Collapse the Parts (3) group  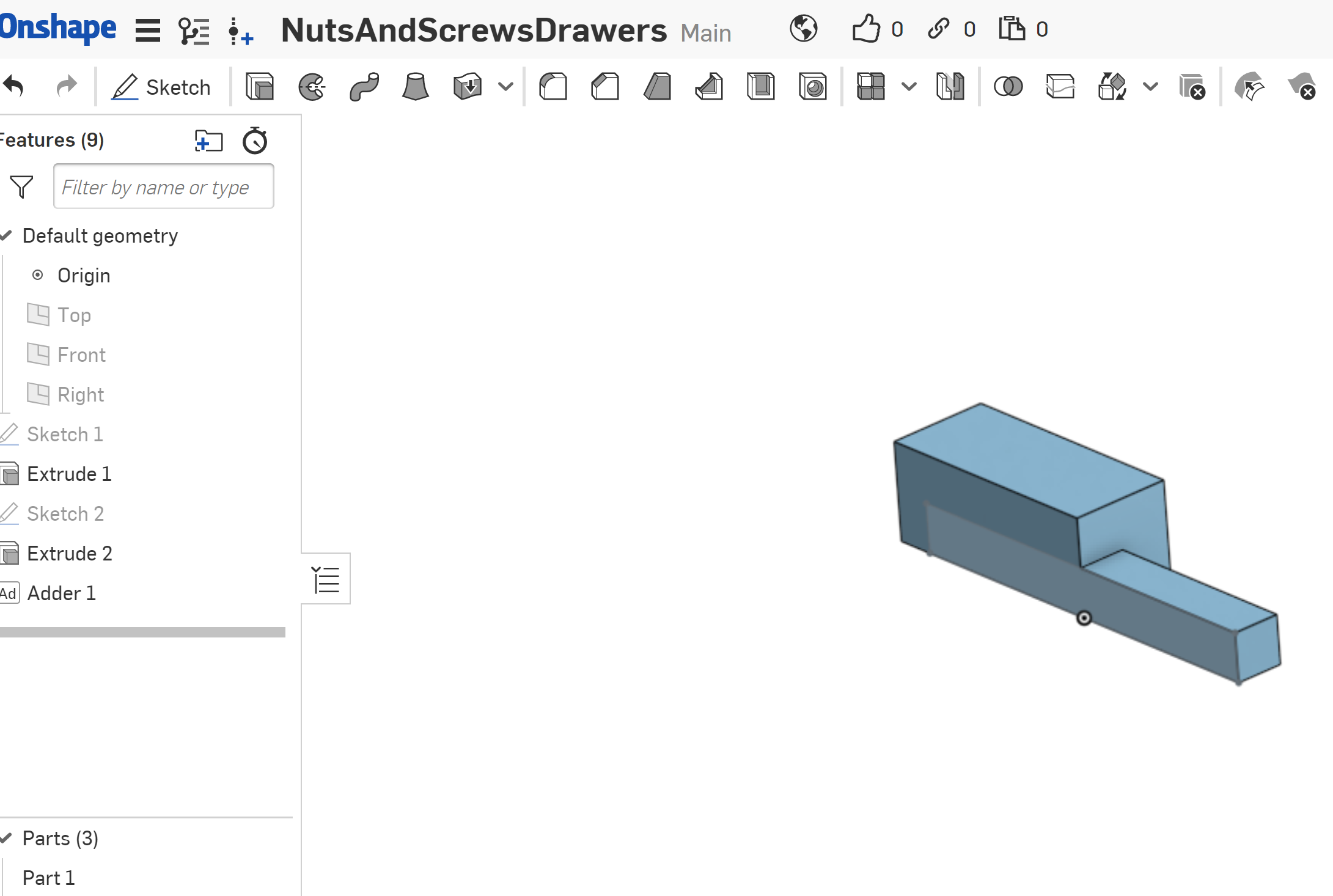point(7,838)
